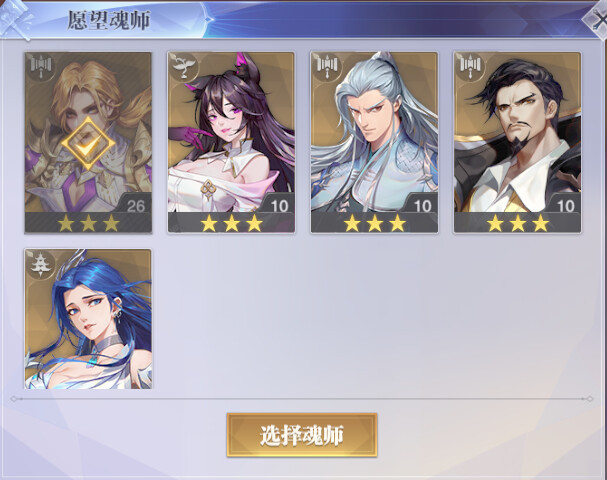Viewport: 607px width, 480px height.
Task: Select the blue-haired woman card
Action: click(88, 319)
